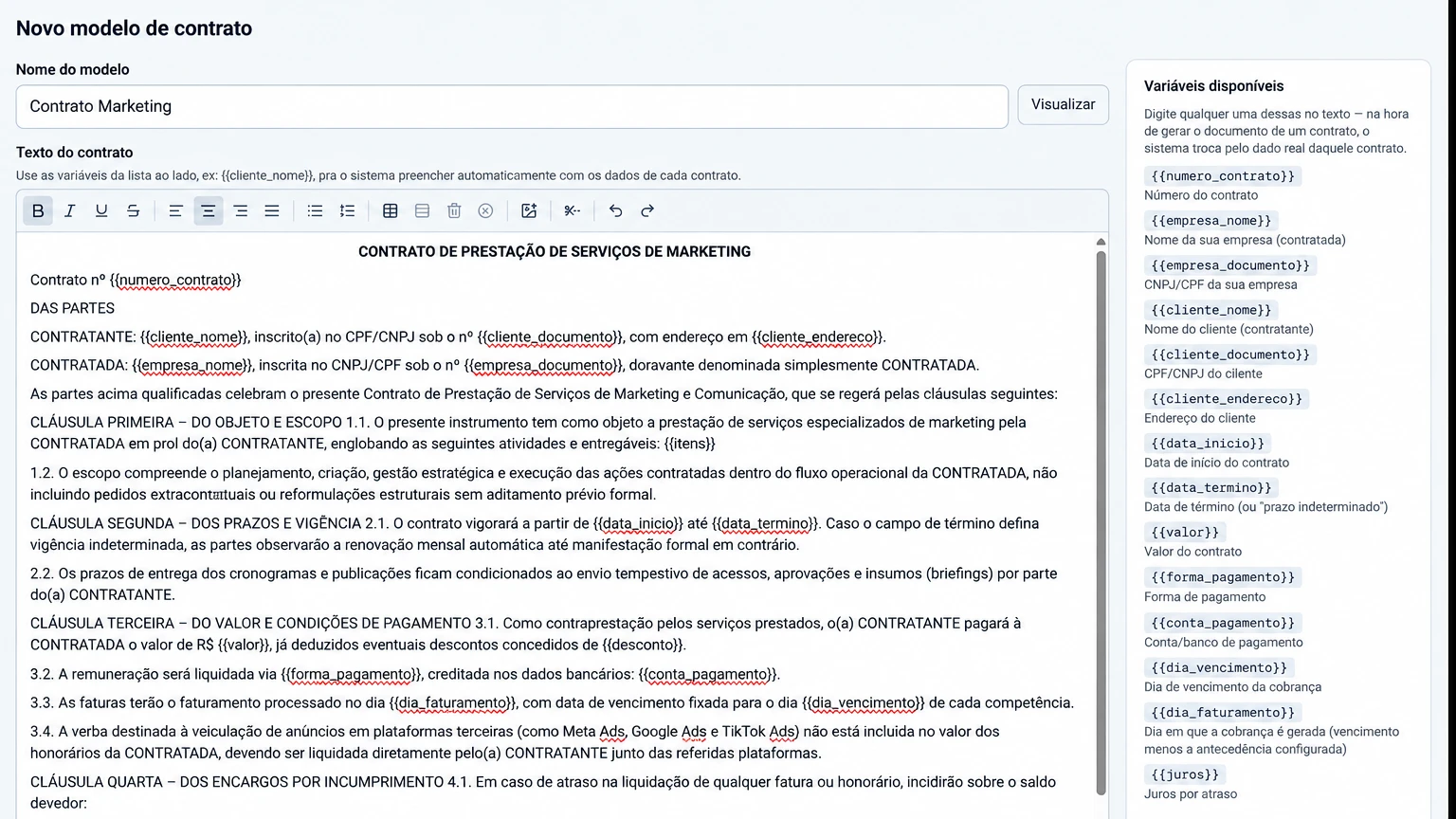The image size is (1456, 819).
Task: Redo the last edit
Action: (647, 210)
